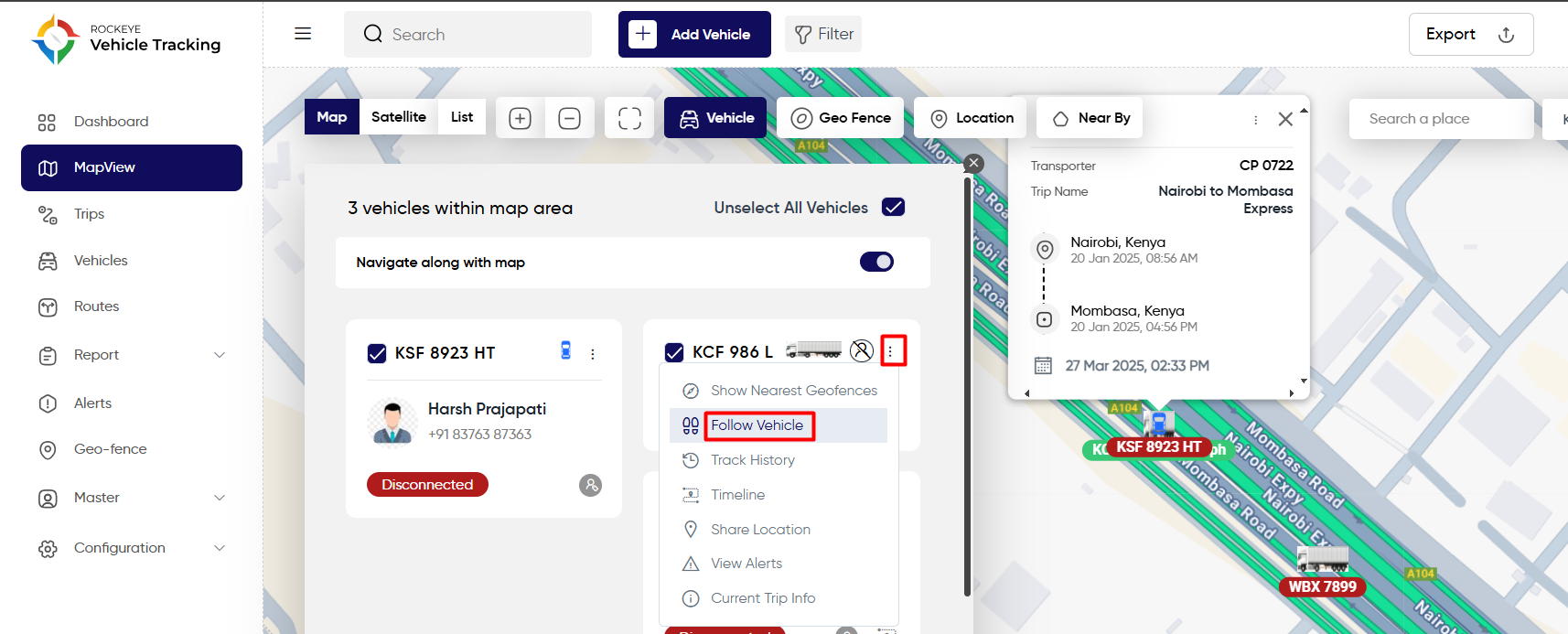
Task: Select Track History from the menu
Action: point(779,460)
